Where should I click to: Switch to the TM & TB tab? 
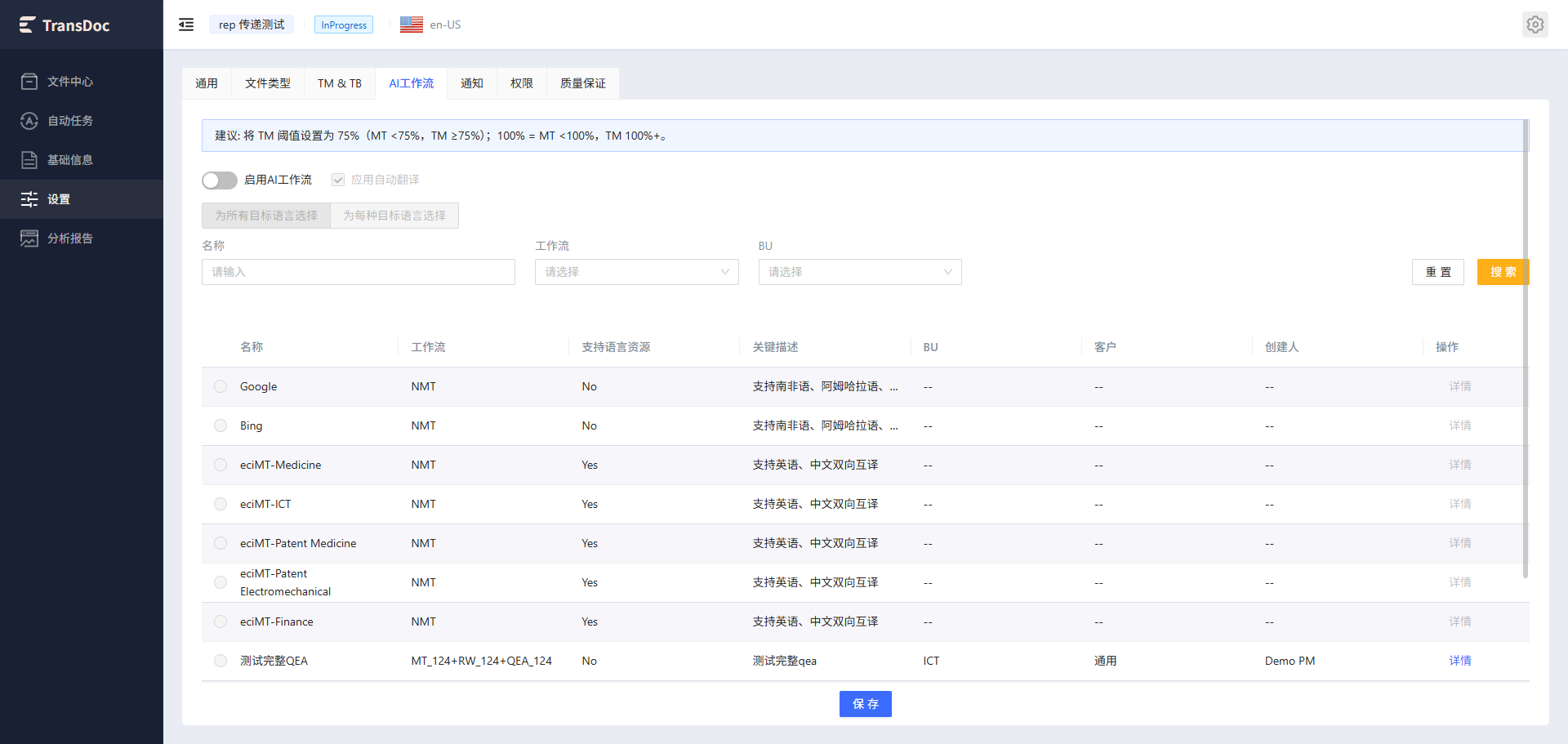[340, 83]
